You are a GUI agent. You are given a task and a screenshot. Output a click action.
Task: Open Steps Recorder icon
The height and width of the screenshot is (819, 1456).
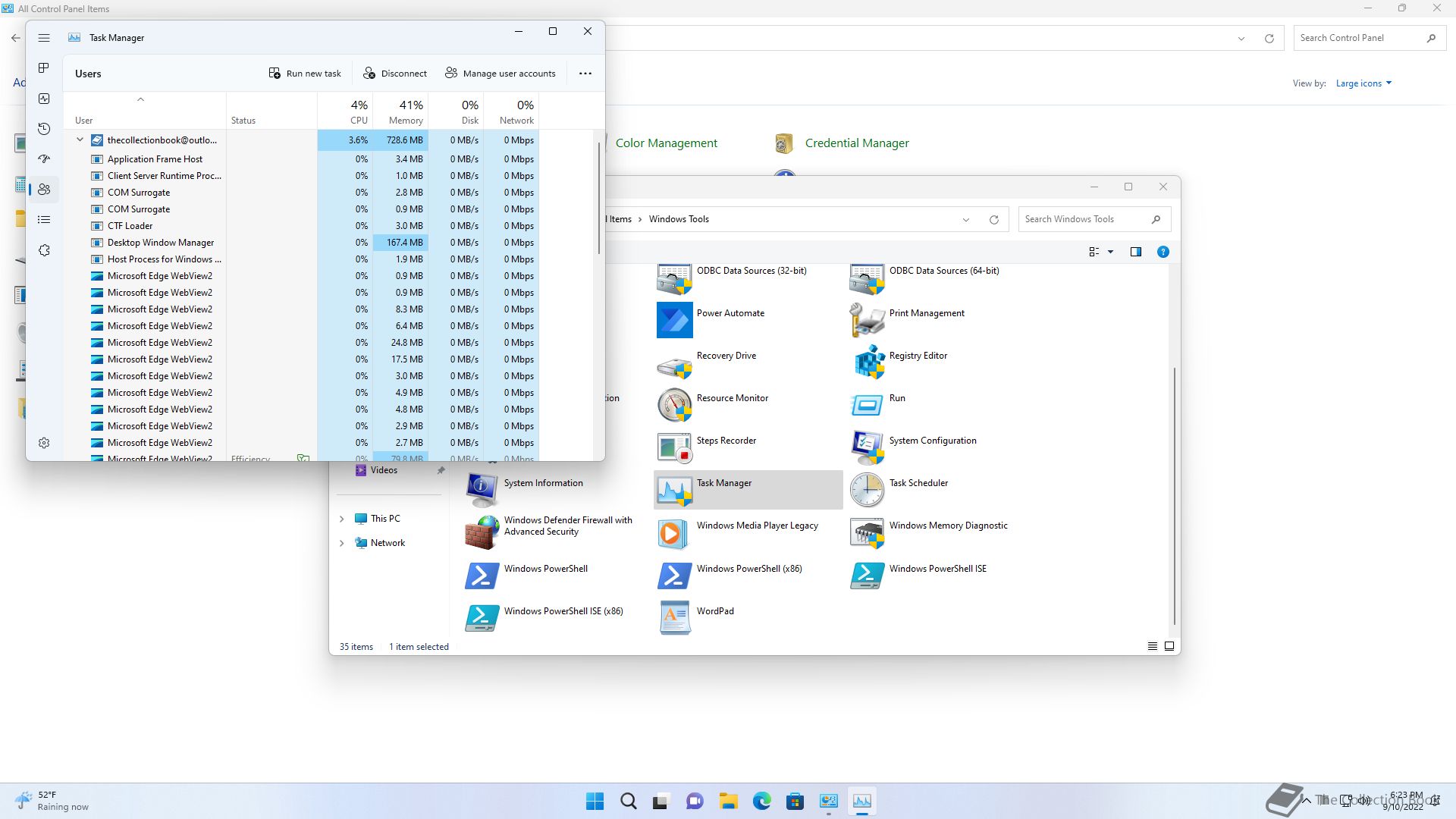point(674,448)
